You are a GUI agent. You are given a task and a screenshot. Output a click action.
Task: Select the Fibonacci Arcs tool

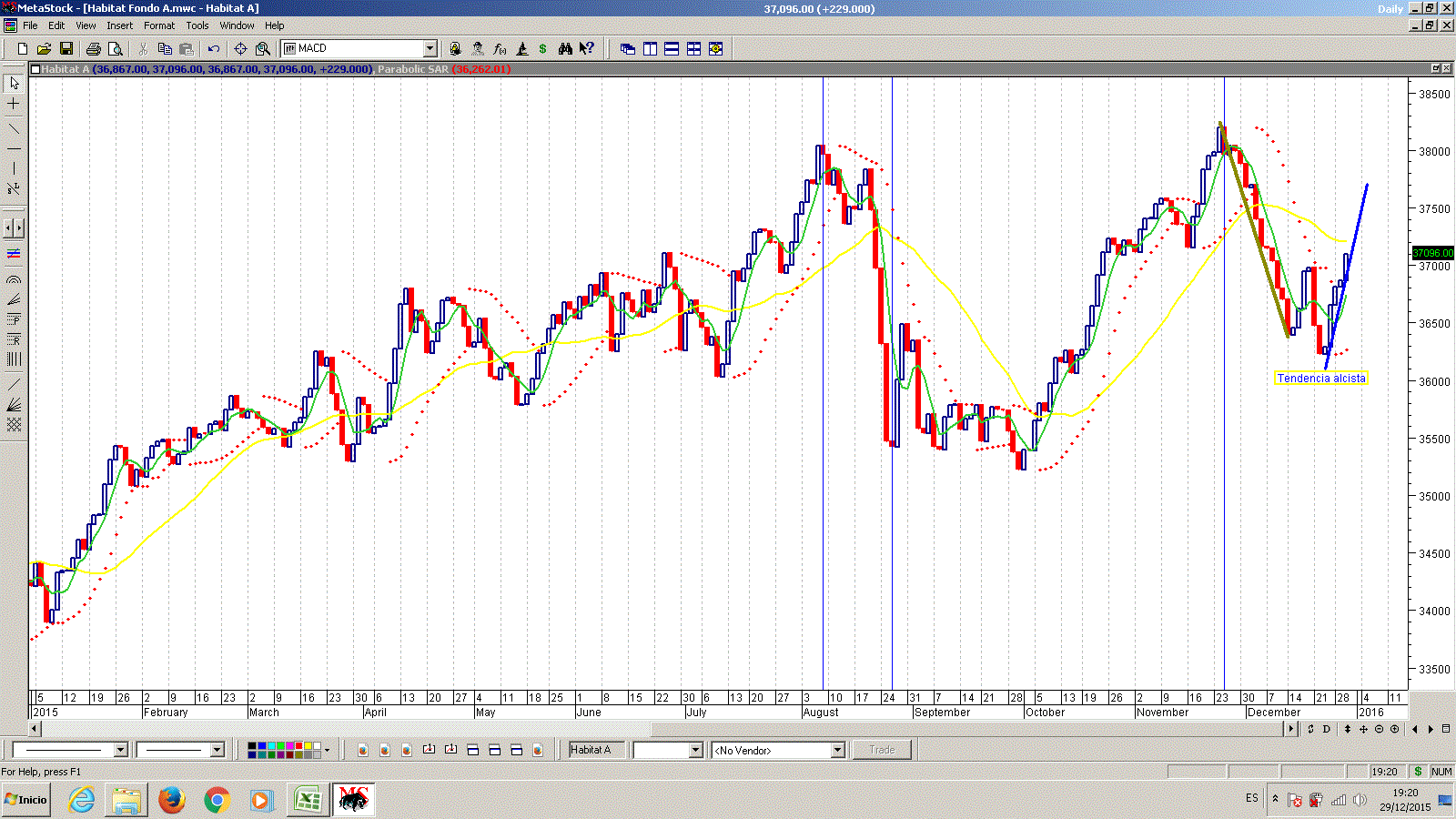(x=14, y=279)
